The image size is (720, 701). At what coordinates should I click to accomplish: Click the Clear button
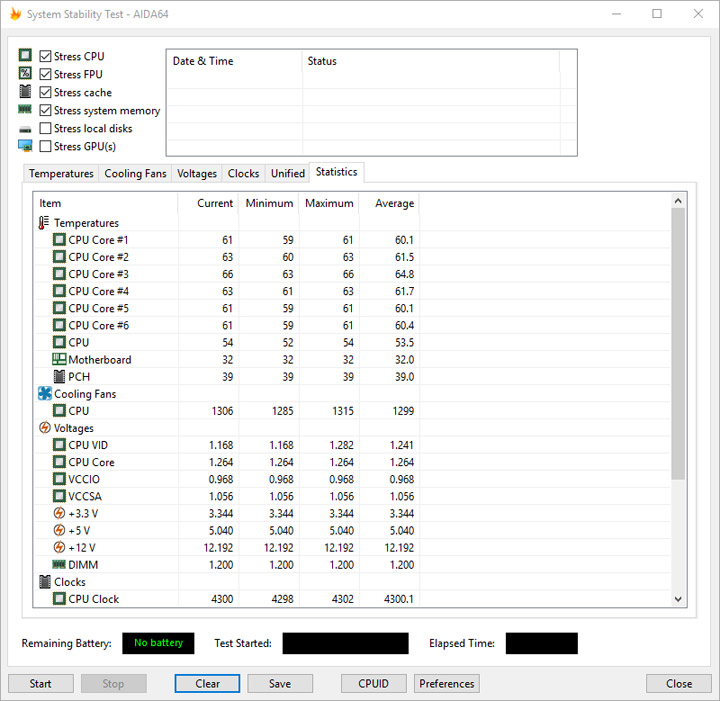pos(207,684)
